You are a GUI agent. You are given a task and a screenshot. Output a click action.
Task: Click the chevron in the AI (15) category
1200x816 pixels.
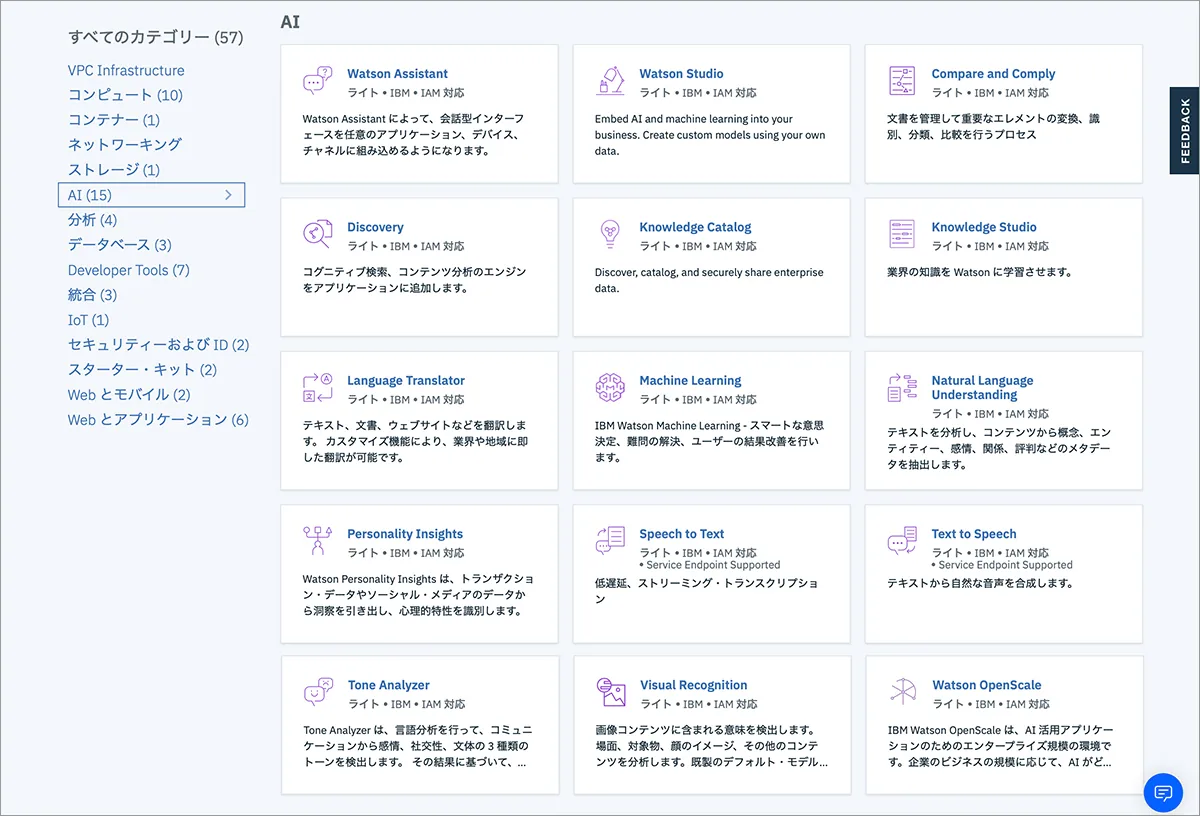tap(229, 195)
